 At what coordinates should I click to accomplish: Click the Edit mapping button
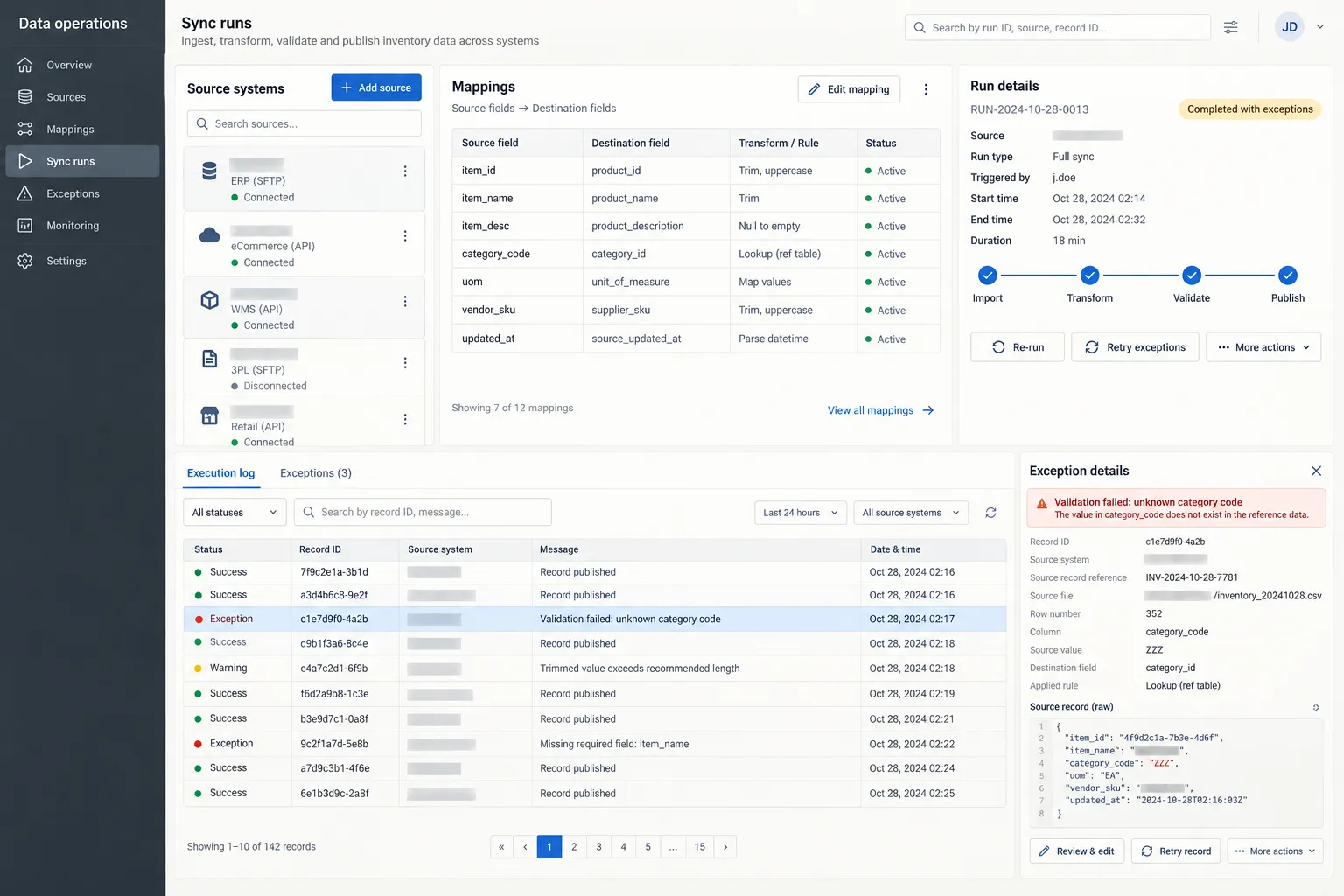tap(849, 89)
